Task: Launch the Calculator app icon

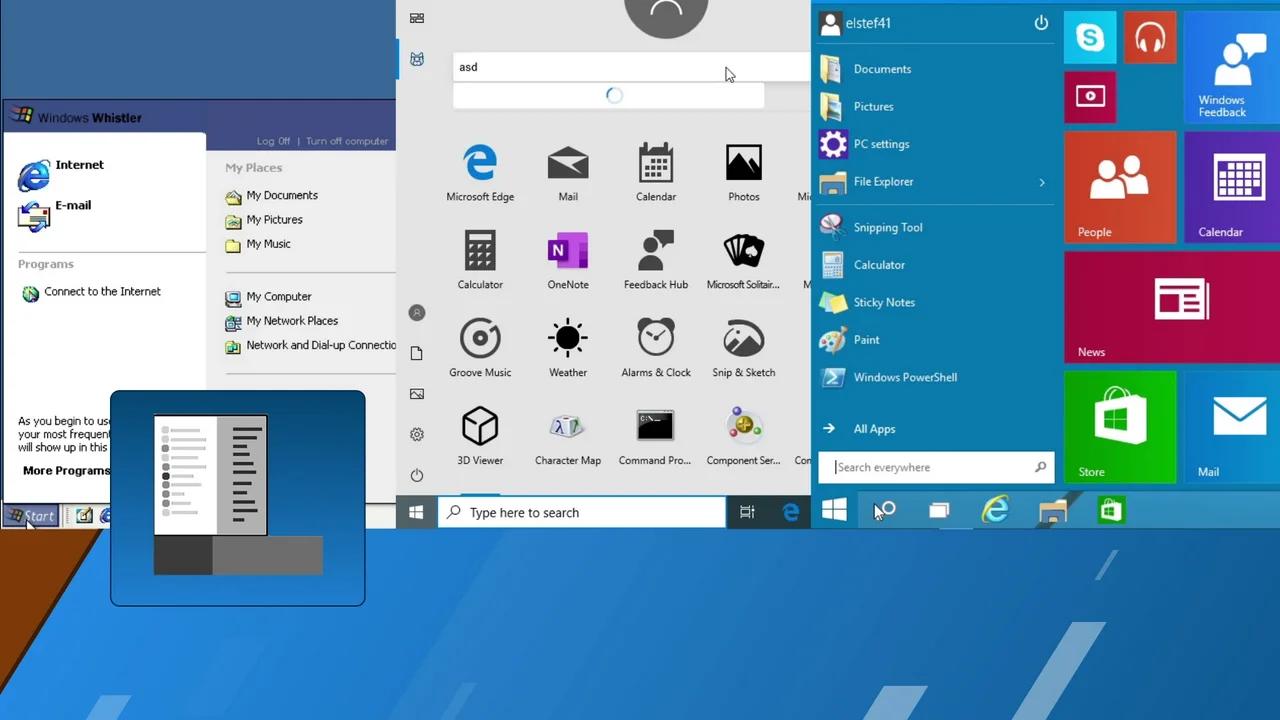Action: [480, 258]
